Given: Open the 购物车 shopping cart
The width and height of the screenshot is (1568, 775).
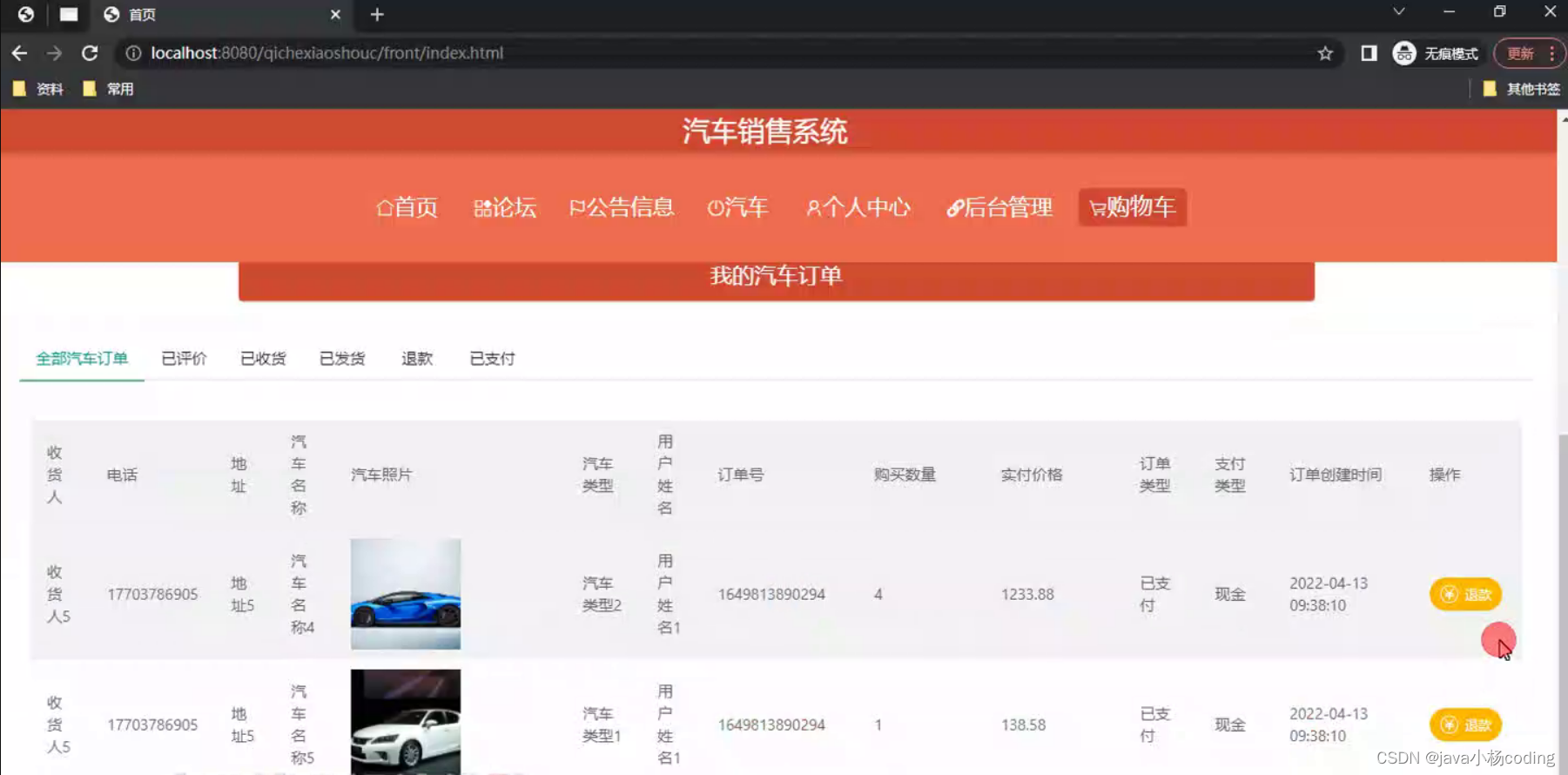Looking at the screenshot, I should [x=1133, y=207].
